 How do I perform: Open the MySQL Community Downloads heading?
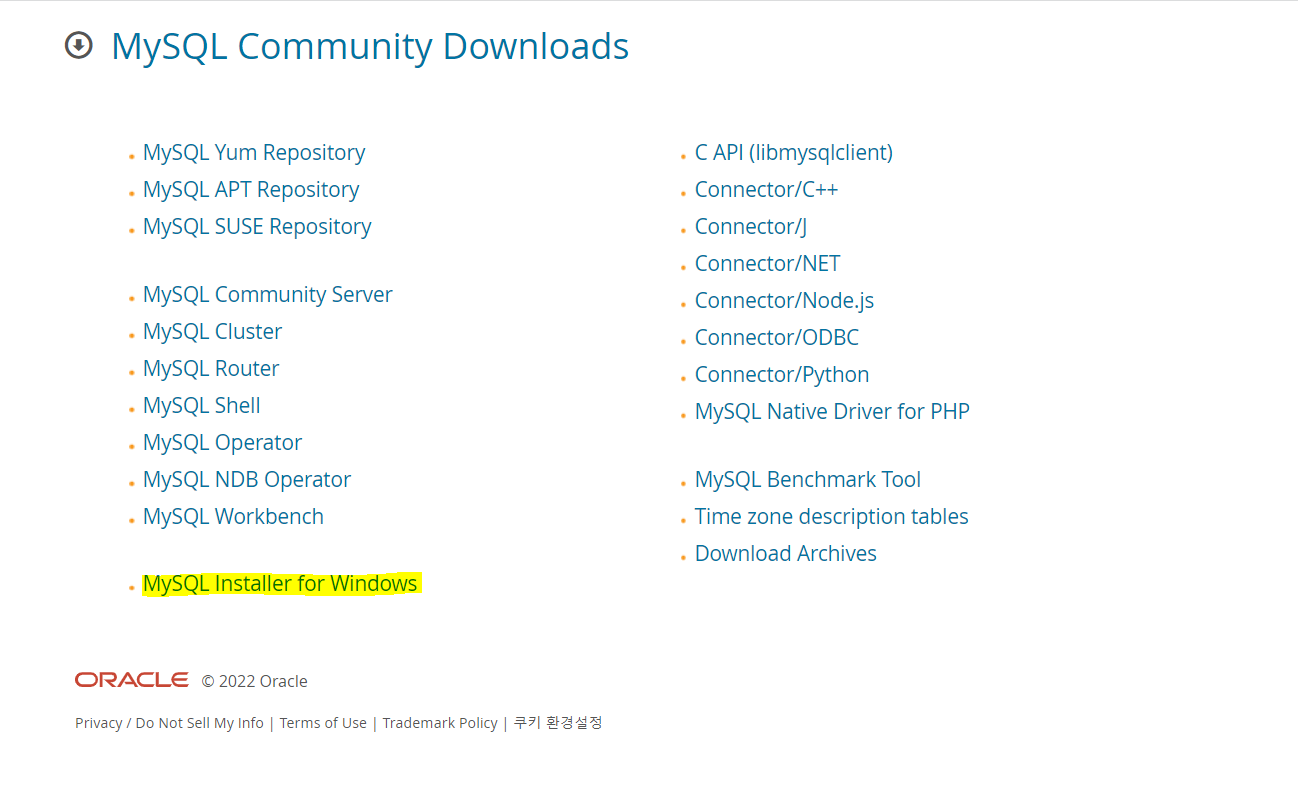(x=370, y=47)
